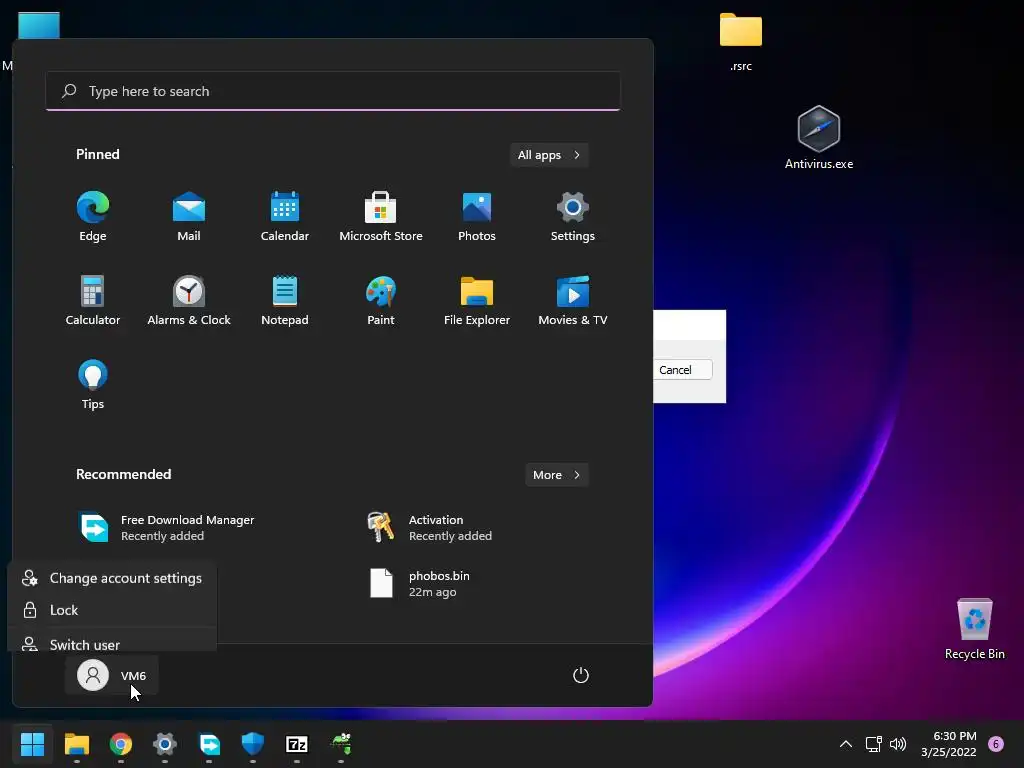Screen dimensions: 1024x768
Task: Open the network status tray icon
Action: (x=873, y=744)
